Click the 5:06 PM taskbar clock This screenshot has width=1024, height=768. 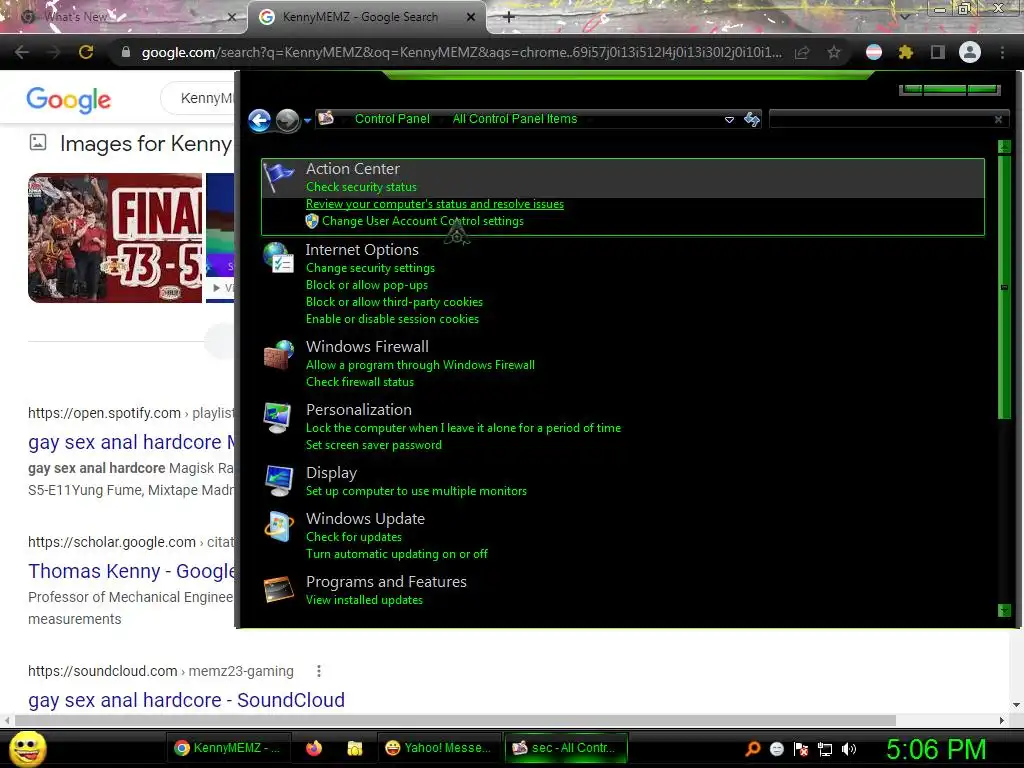click(936, 749)
